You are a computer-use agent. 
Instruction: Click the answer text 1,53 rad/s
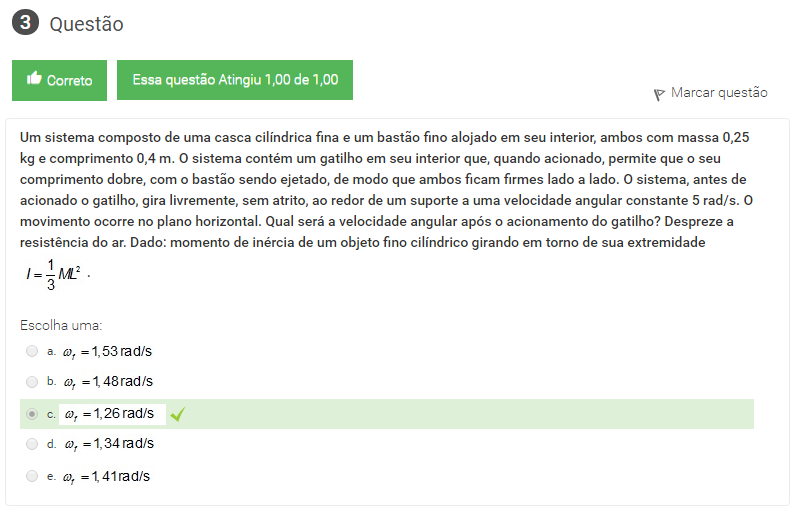108,351
